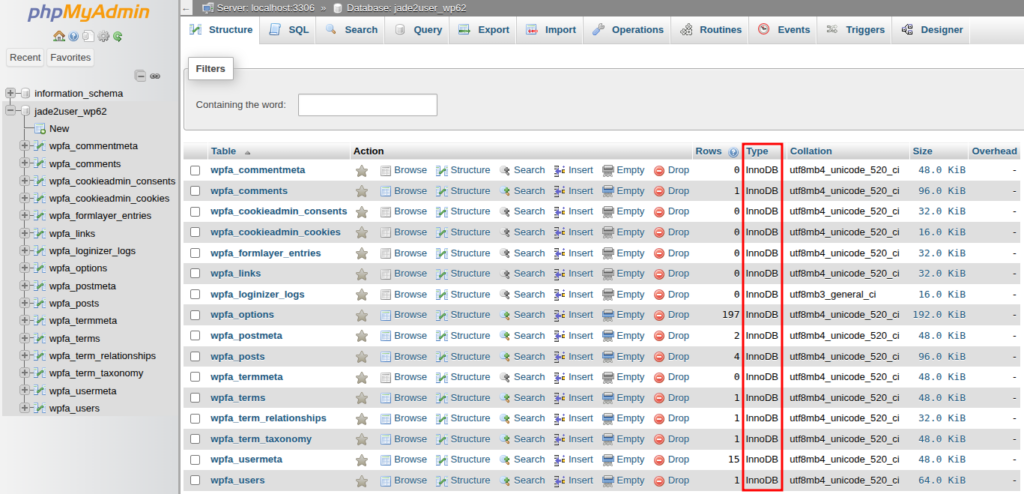The height and width of the screenshot is (494, 1024).
Task: Sort by the Table column header
Action: [223, 152]
